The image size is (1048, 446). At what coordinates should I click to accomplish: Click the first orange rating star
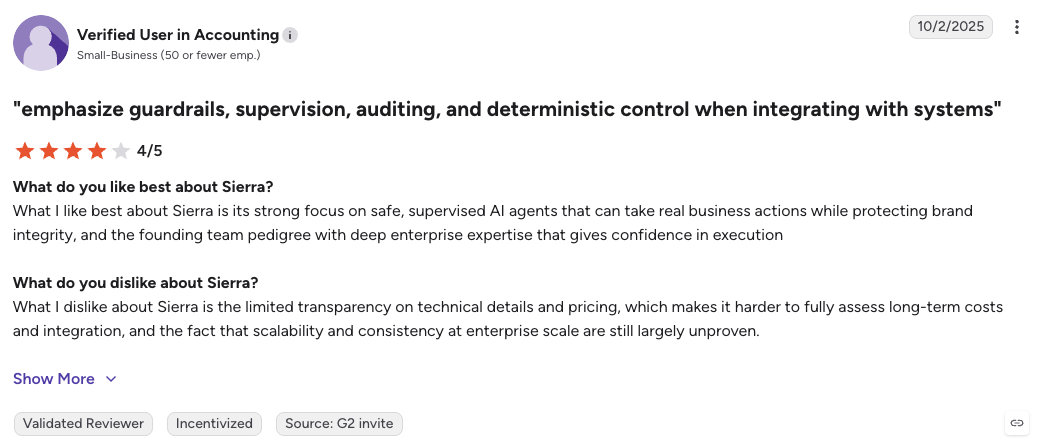tap(25, 151)
